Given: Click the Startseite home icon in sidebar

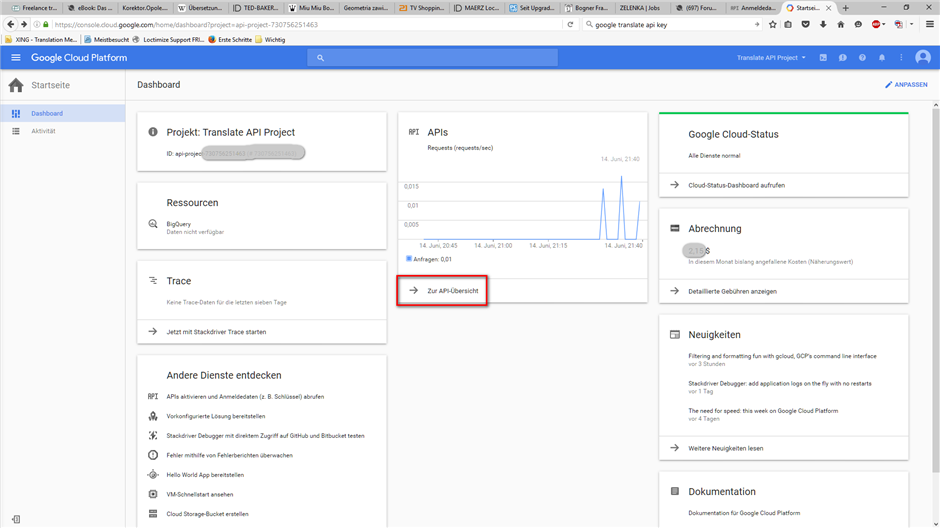Looking at the screenshot, I should [x=16, y=85].
